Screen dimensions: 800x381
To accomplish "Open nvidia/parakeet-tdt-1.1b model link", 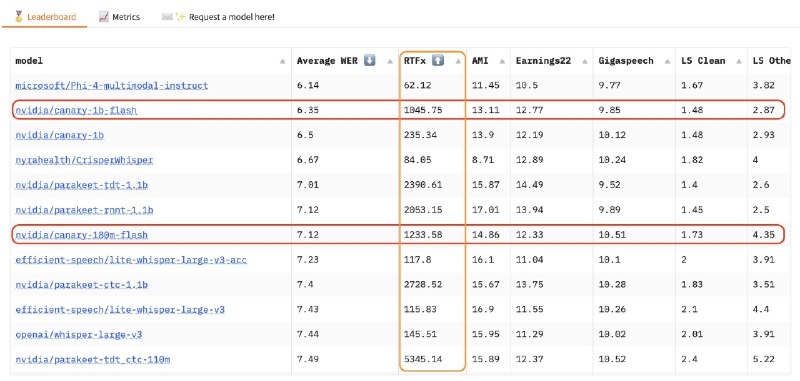I will coord(82,185).
